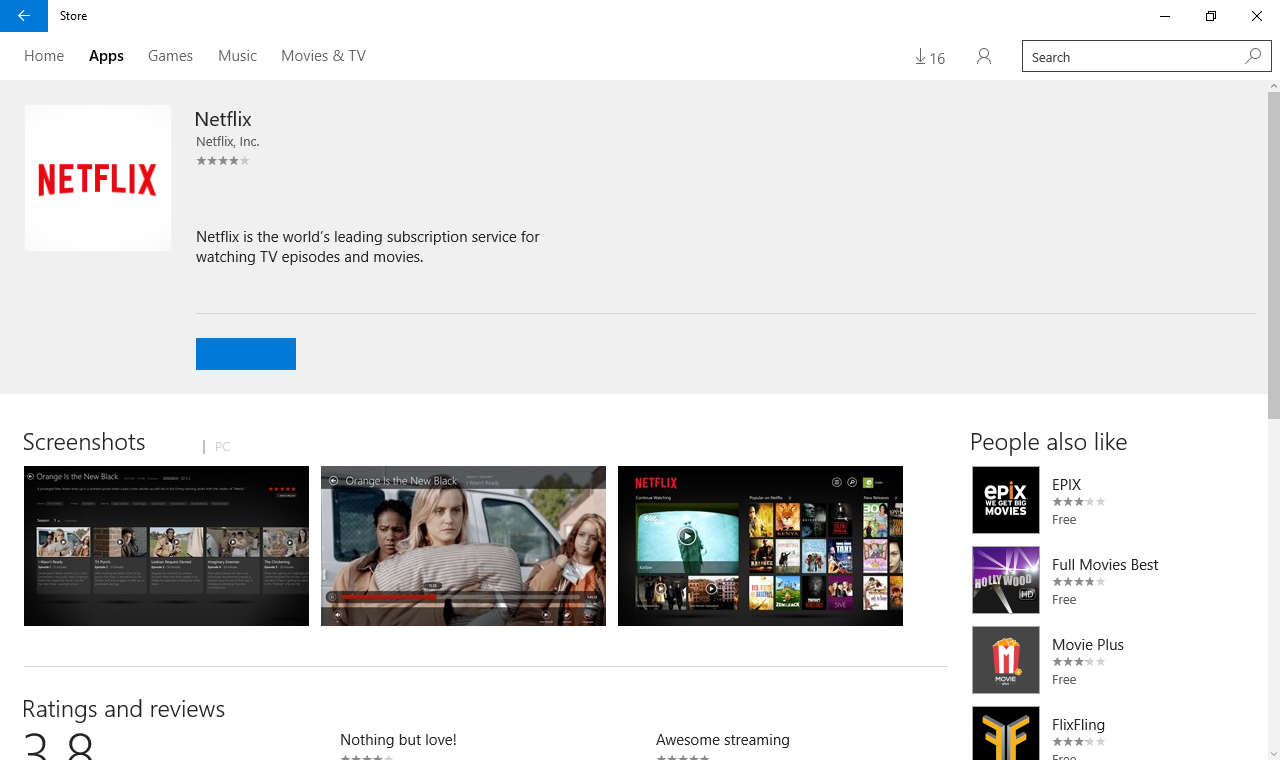Image resolution: width=1280 pixels, height=760 pixels.
Task: Go to Movies & TV tab
Action: 323,56
